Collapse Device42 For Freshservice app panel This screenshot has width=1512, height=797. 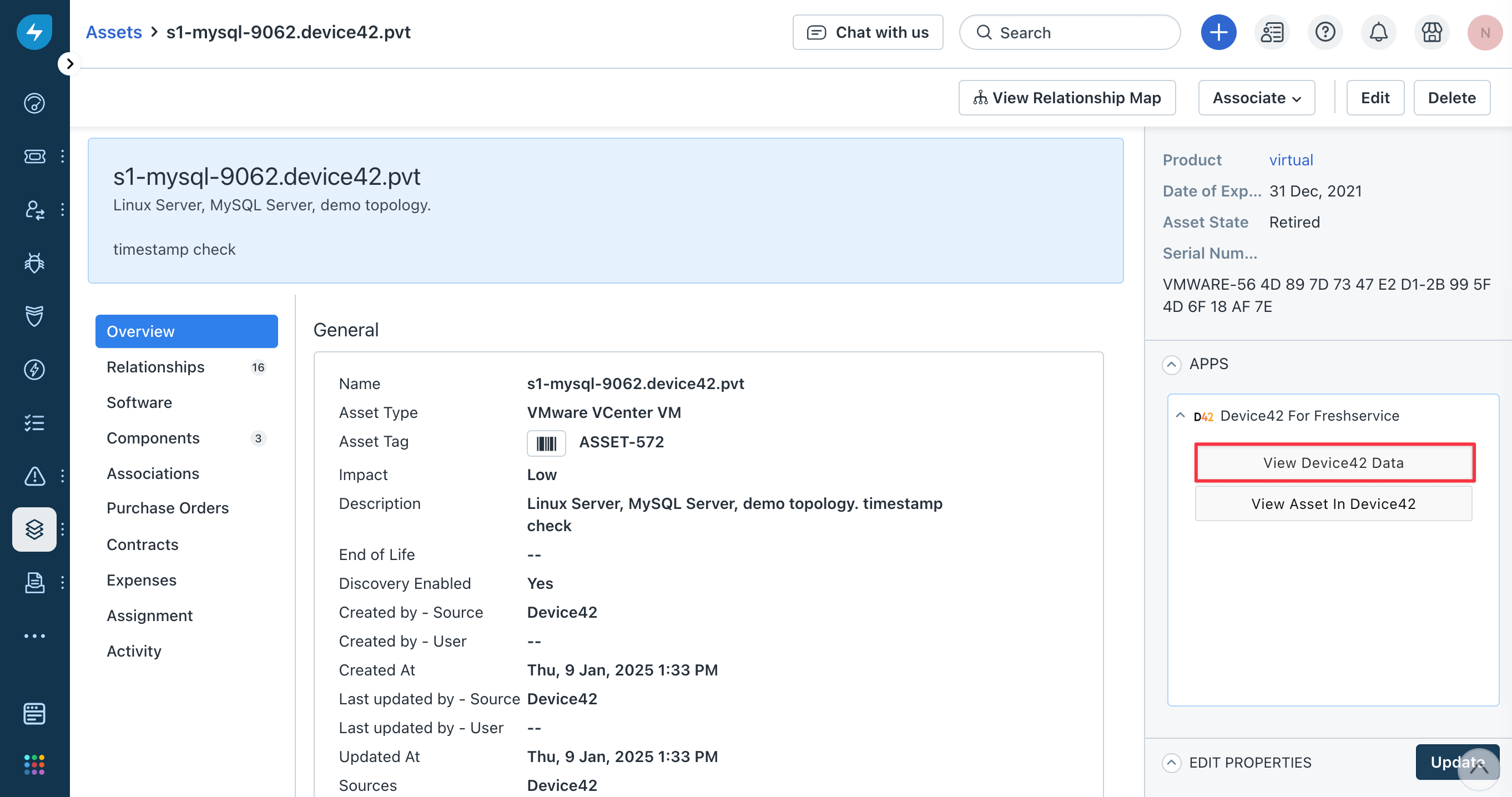pos(1180,416)
